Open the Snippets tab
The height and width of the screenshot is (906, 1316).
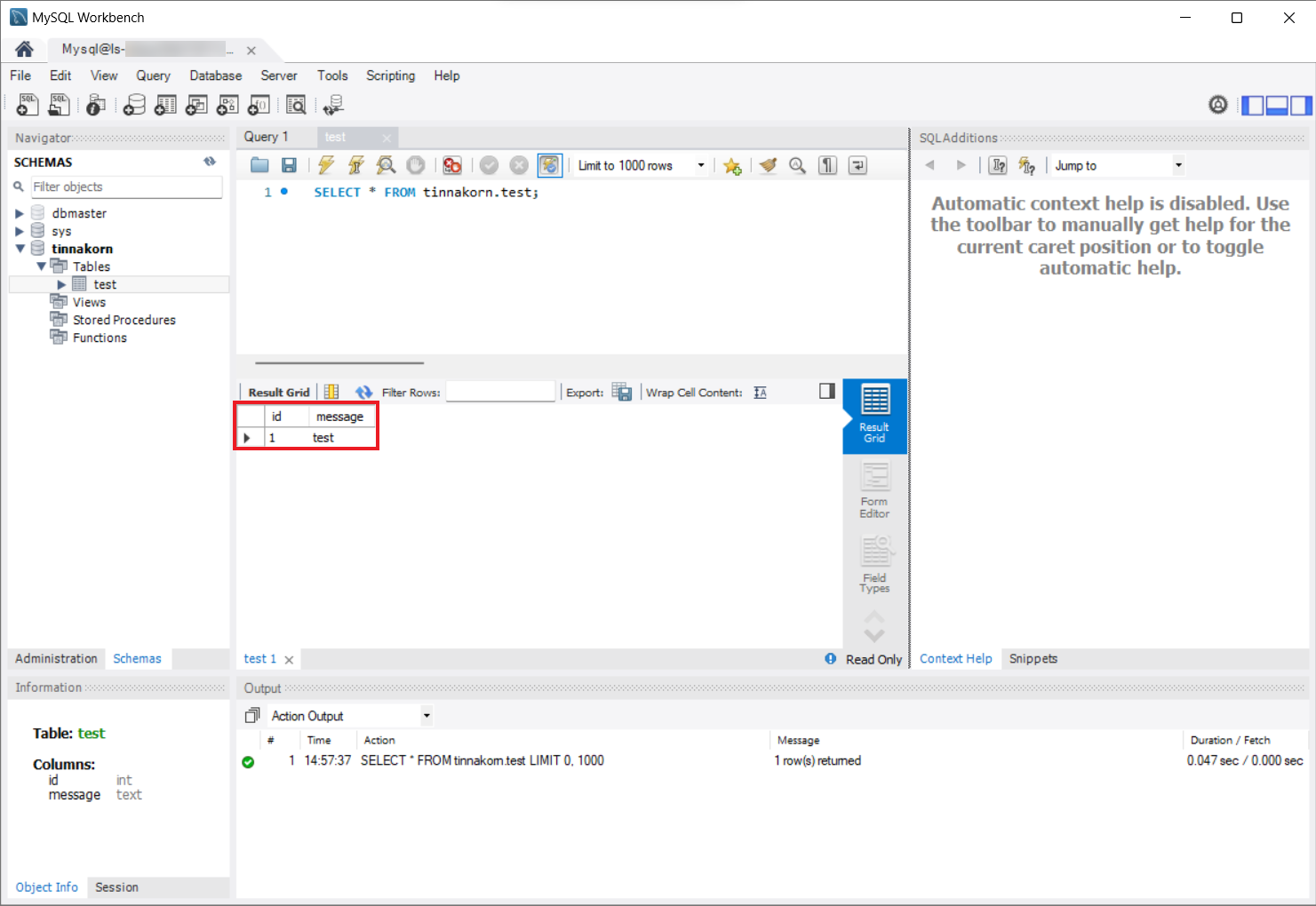(1033, 658)
